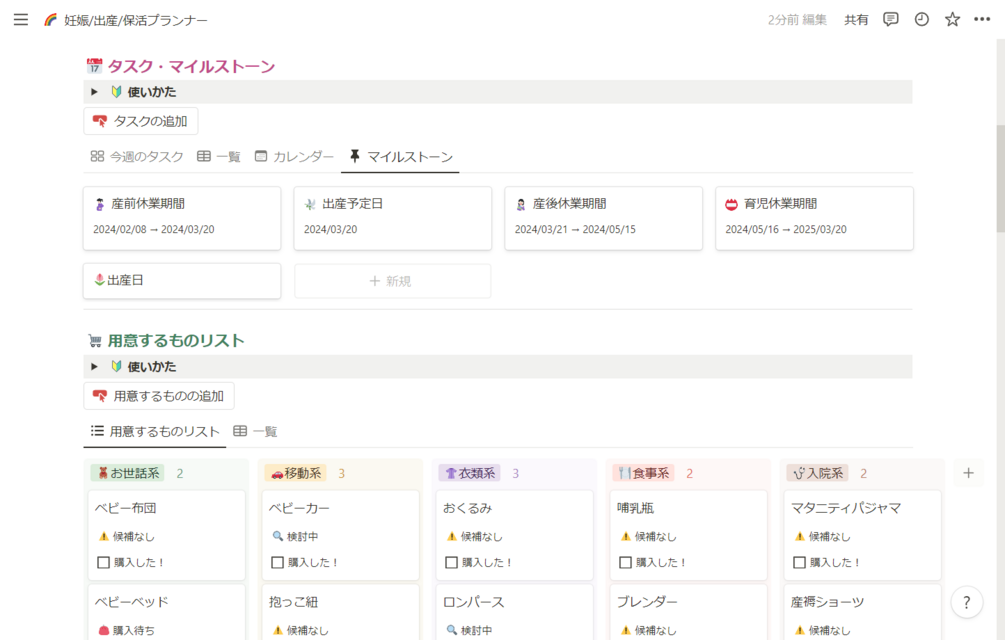The width and height of the screenshot is (1005, 640).
Task: Check 購入した！ for ベビーカー
Action: (278, 562)
